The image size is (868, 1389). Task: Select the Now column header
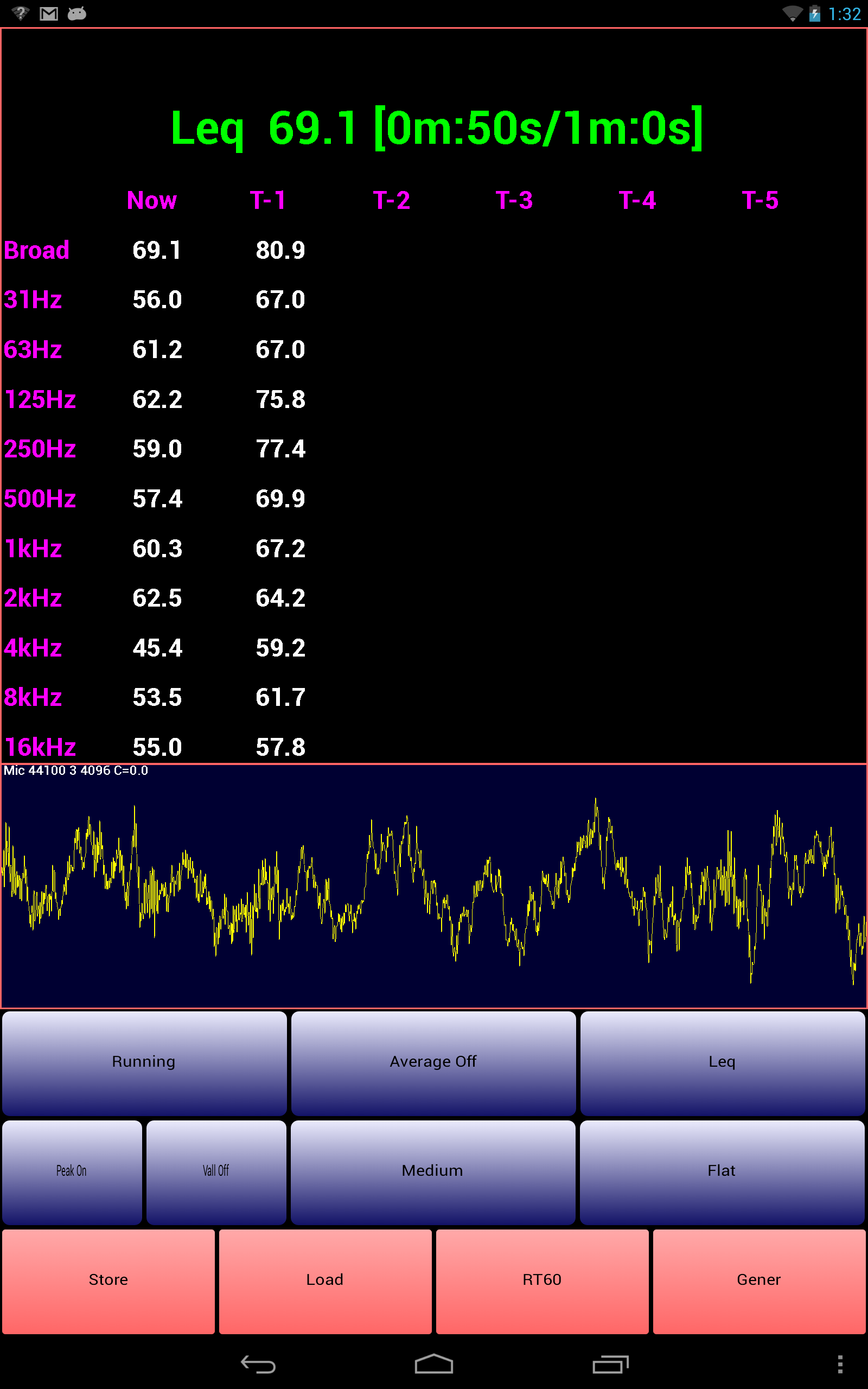[x=152, y=200]
